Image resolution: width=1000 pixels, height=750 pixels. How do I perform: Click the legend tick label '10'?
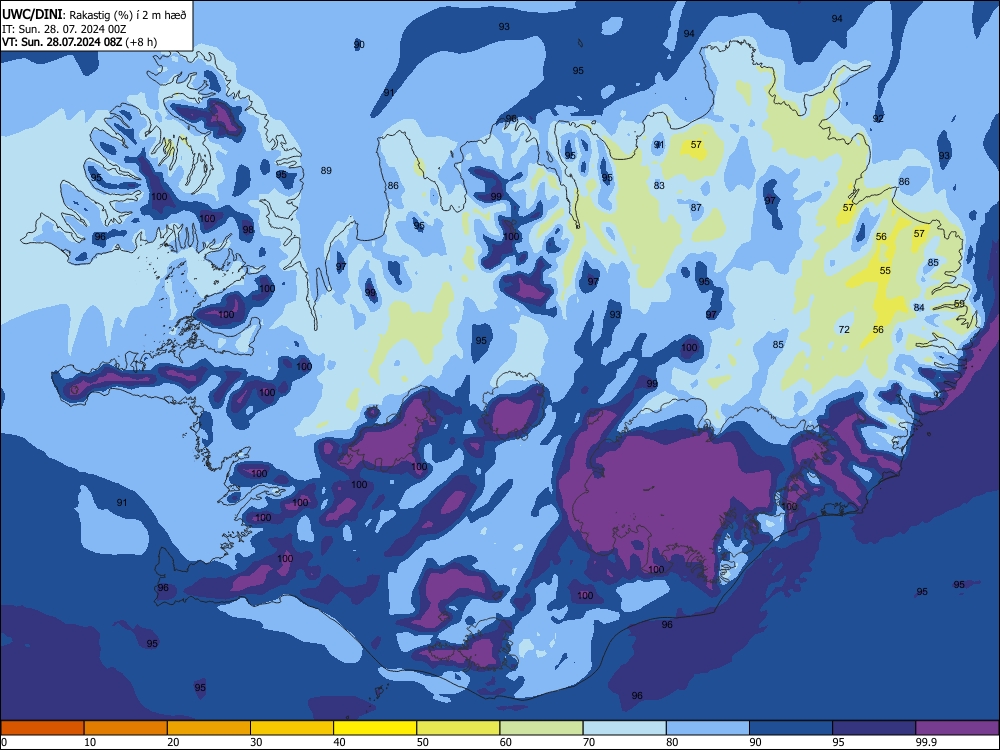(90, 742)
